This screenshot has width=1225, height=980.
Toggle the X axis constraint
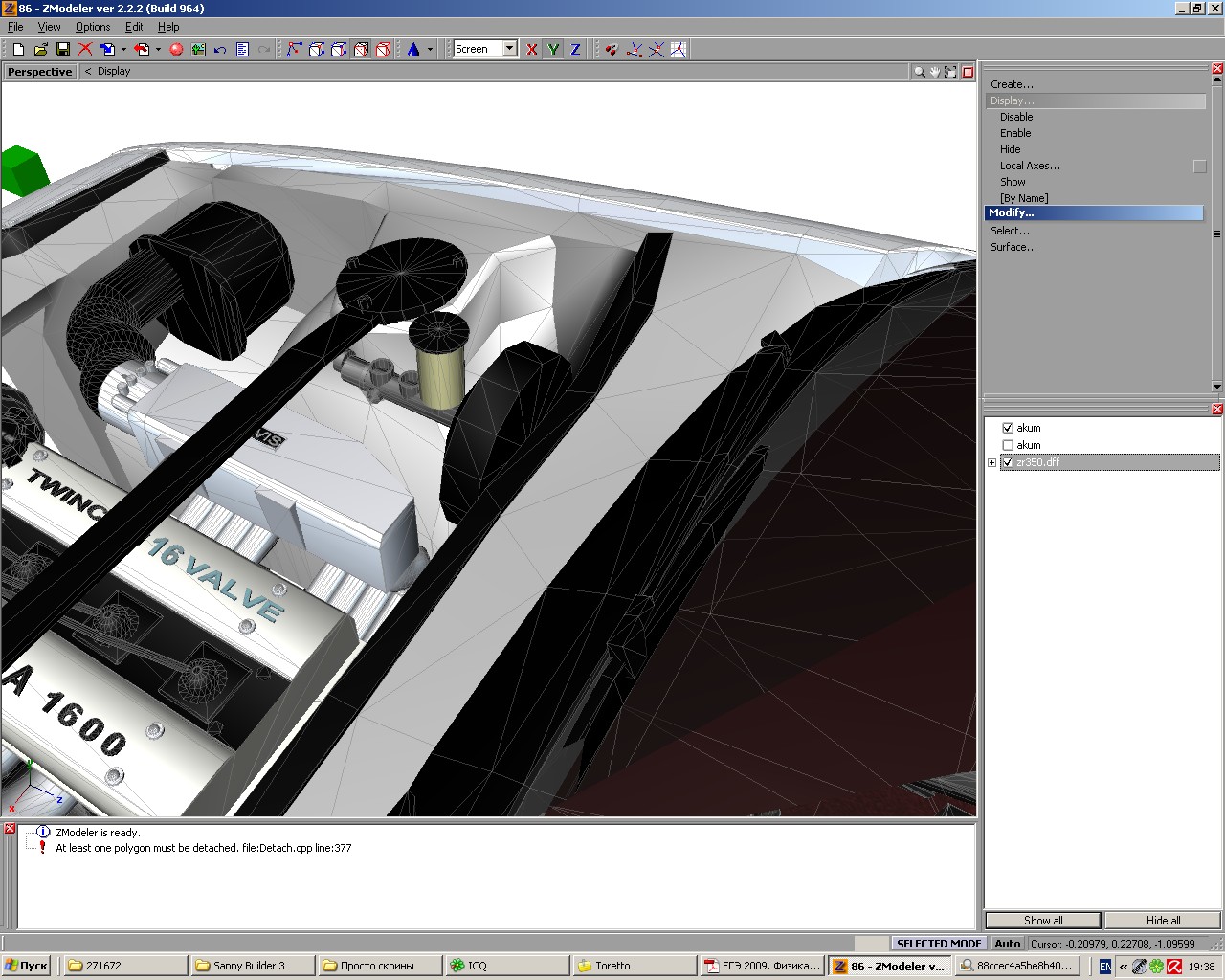pos(532,49)
